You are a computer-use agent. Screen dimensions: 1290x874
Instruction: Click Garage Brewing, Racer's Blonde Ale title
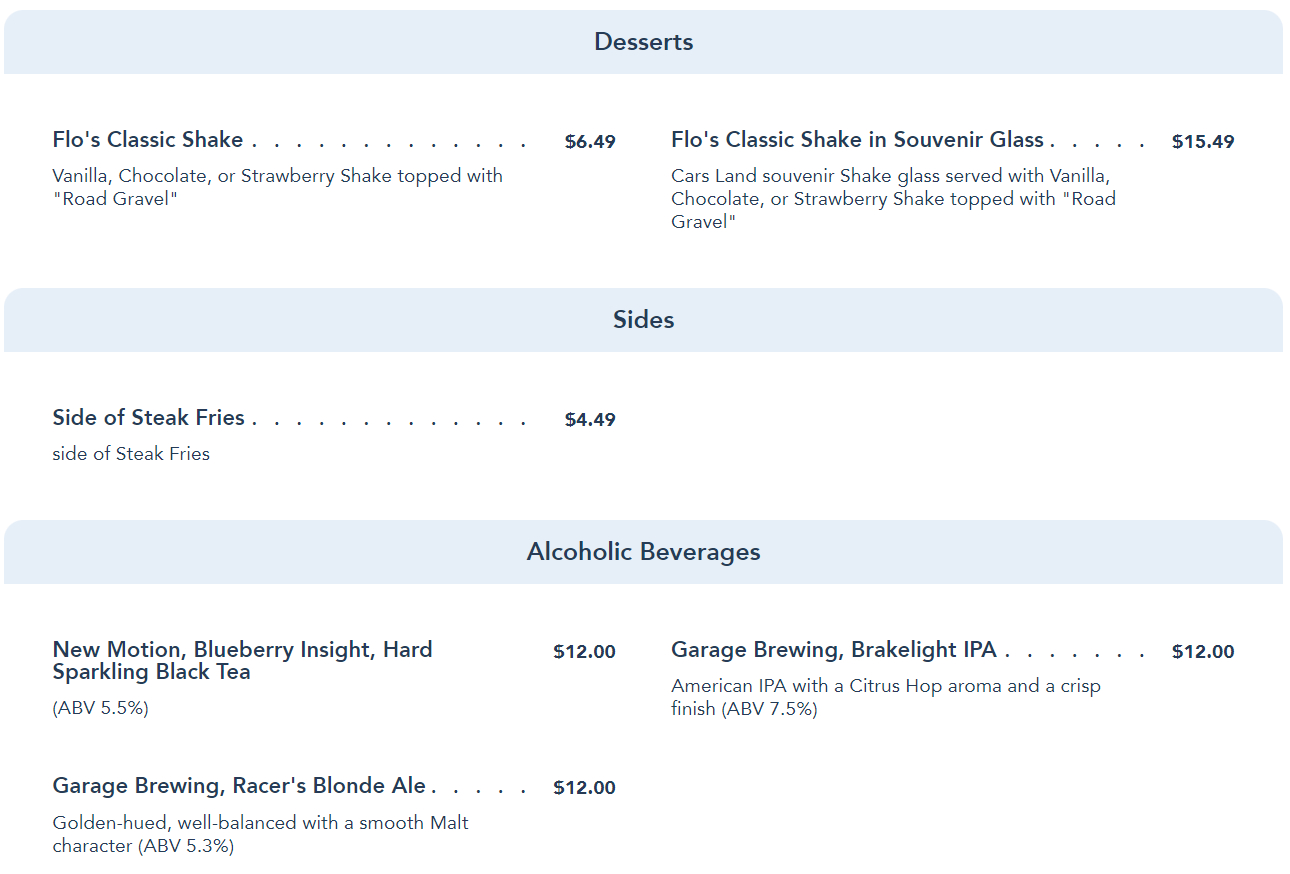tap(239, 786)
